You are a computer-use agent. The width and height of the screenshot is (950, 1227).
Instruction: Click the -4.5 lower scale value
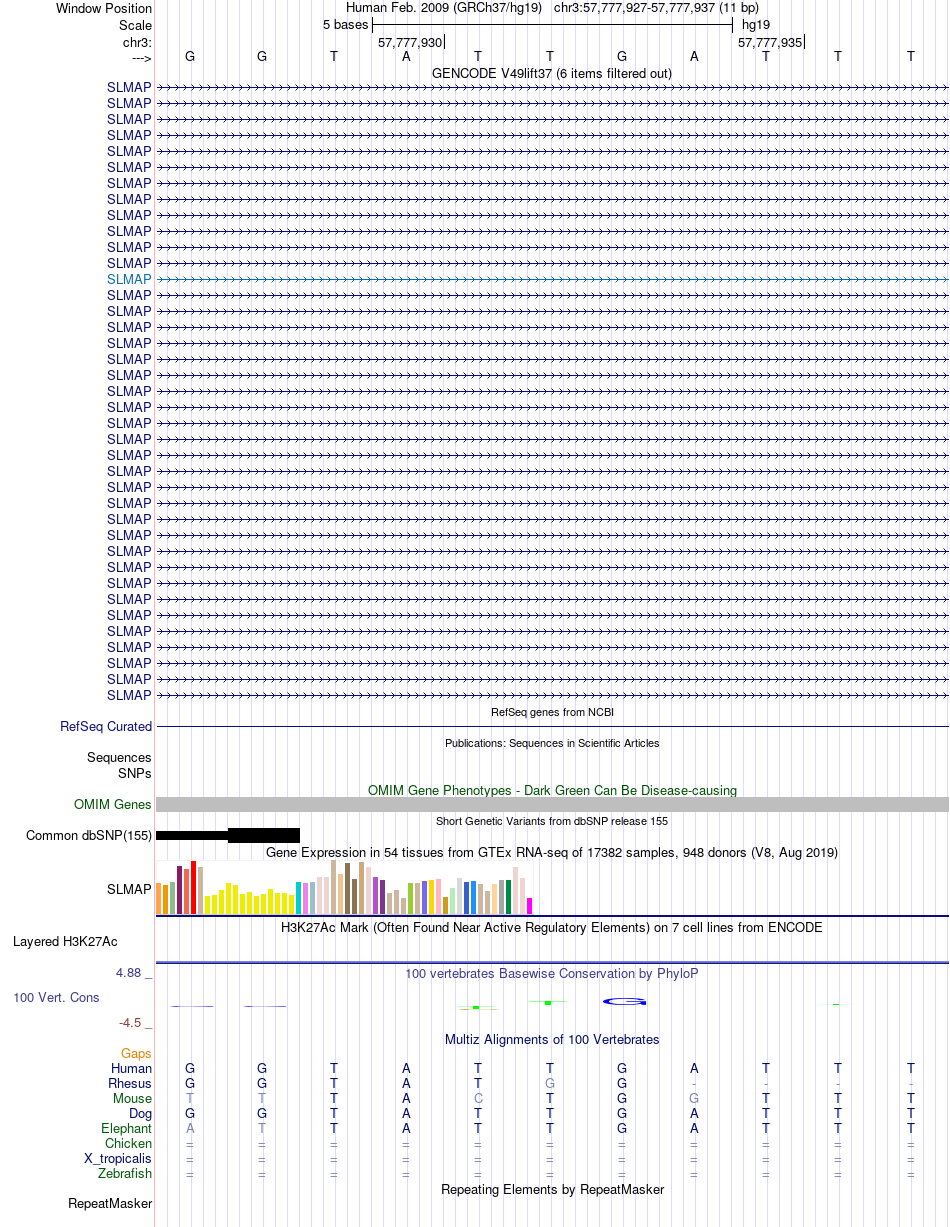pos(131,1022)
